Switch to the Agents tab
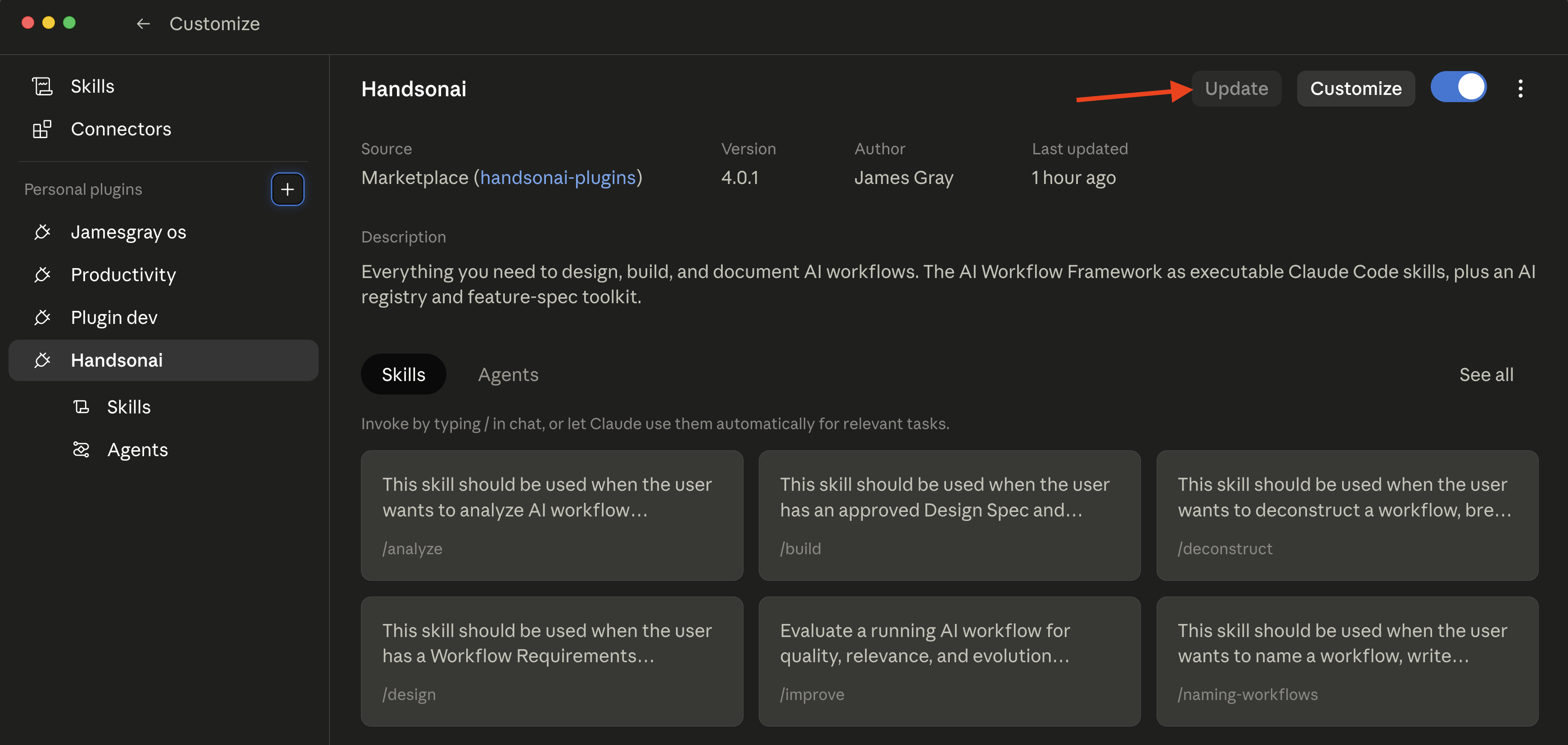 pyautogui.click(x=508, y=374)
